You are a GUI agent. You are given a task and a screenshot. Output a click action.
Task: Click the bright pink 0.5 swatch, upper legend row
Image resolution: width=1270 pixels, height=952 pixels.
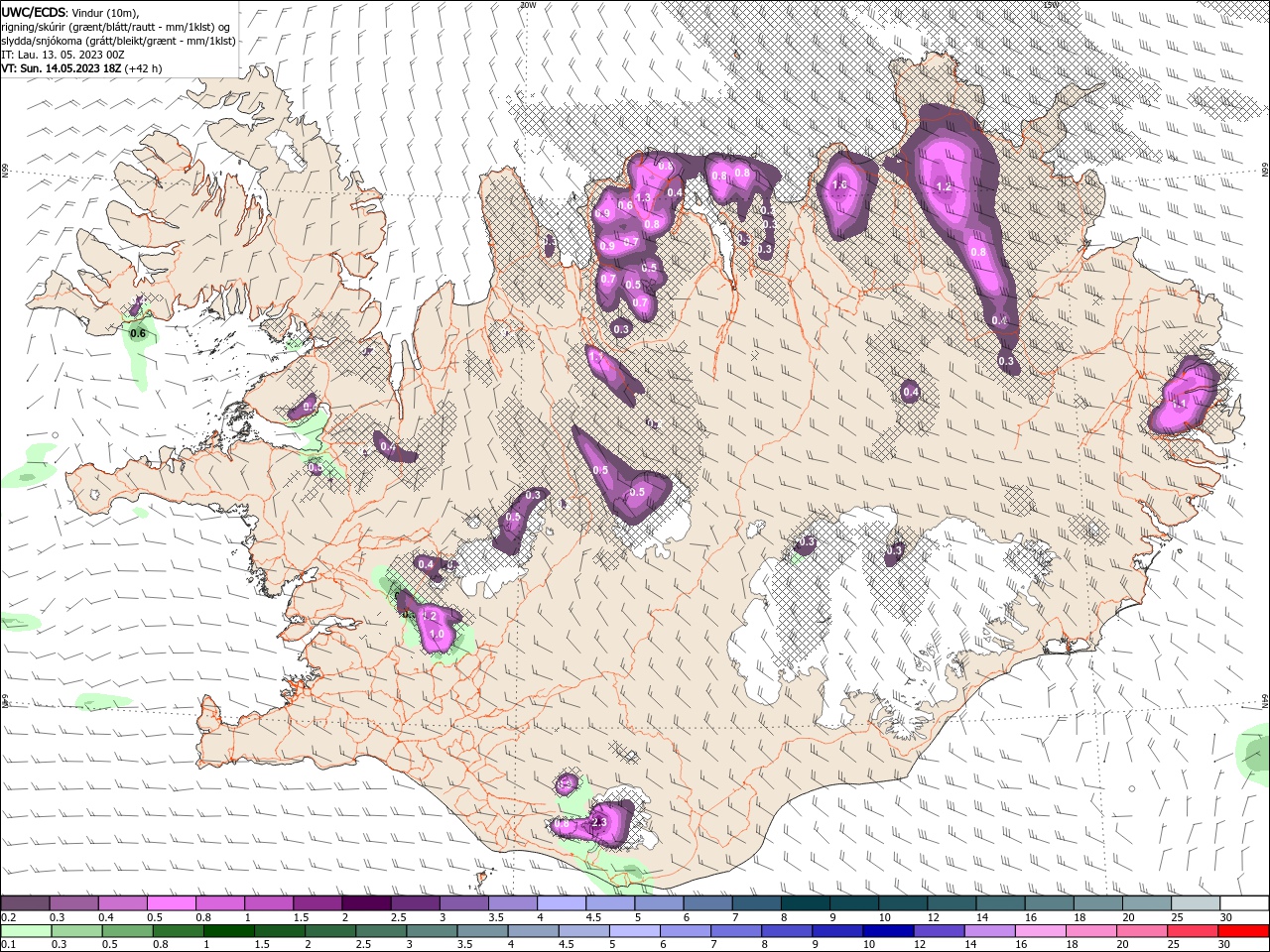(171, 903)
